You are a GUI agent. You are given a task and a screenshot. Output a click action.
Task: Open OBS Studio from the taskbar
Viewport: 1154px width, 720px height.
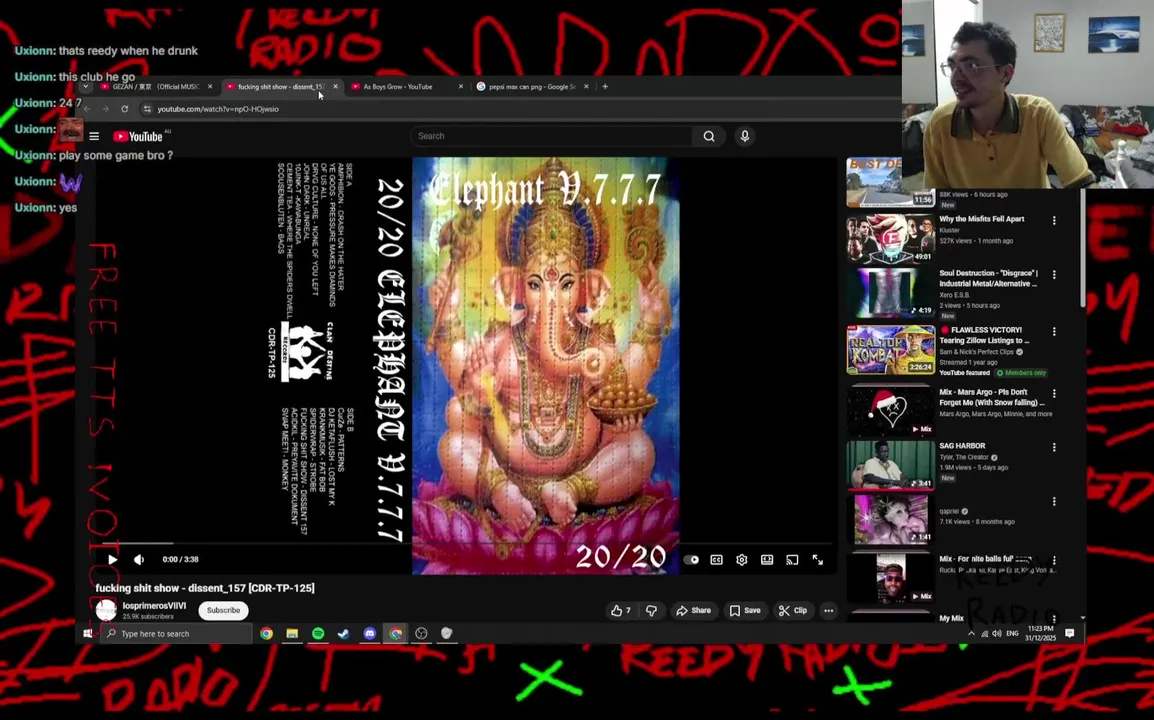click(421, 633)
